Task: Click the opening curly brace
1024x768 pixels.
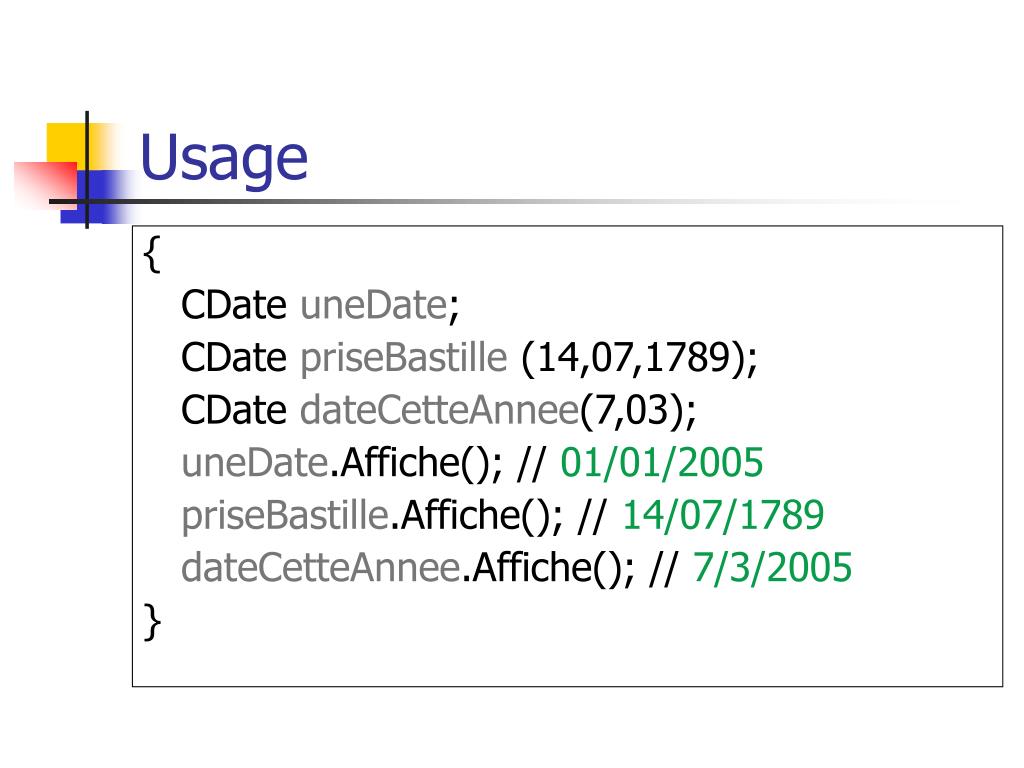Action: (x=152, y=253)
